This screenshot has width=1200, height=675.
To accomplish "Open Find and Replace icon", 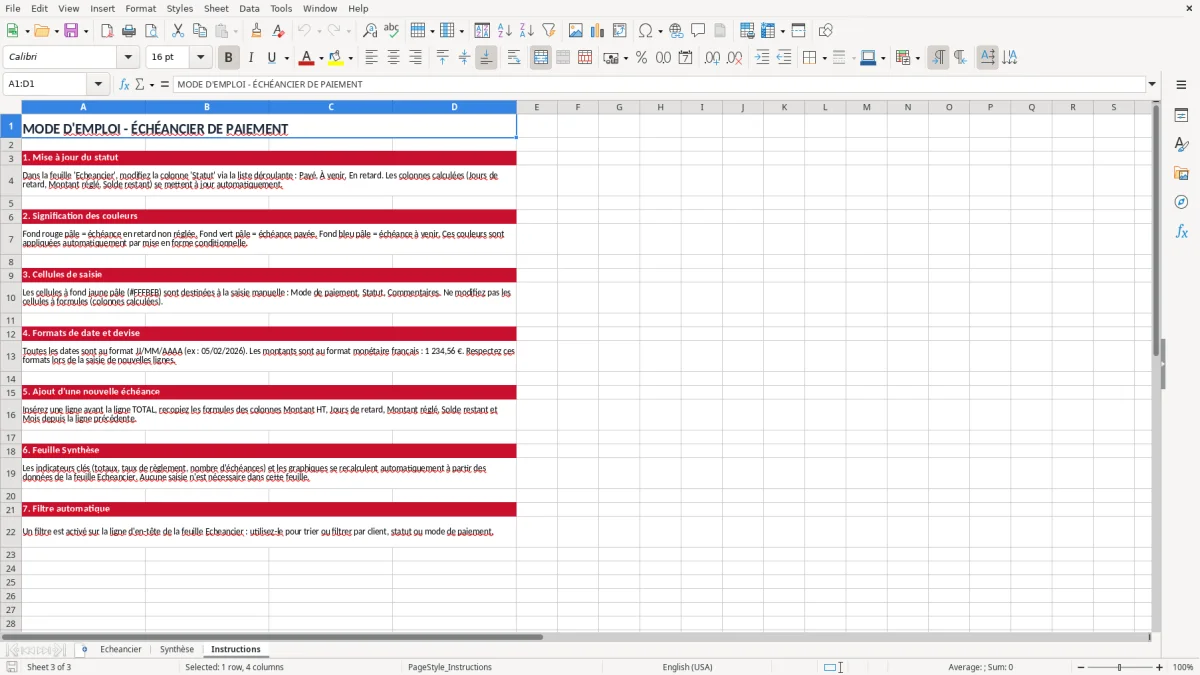I will click(x=370, y=31).
